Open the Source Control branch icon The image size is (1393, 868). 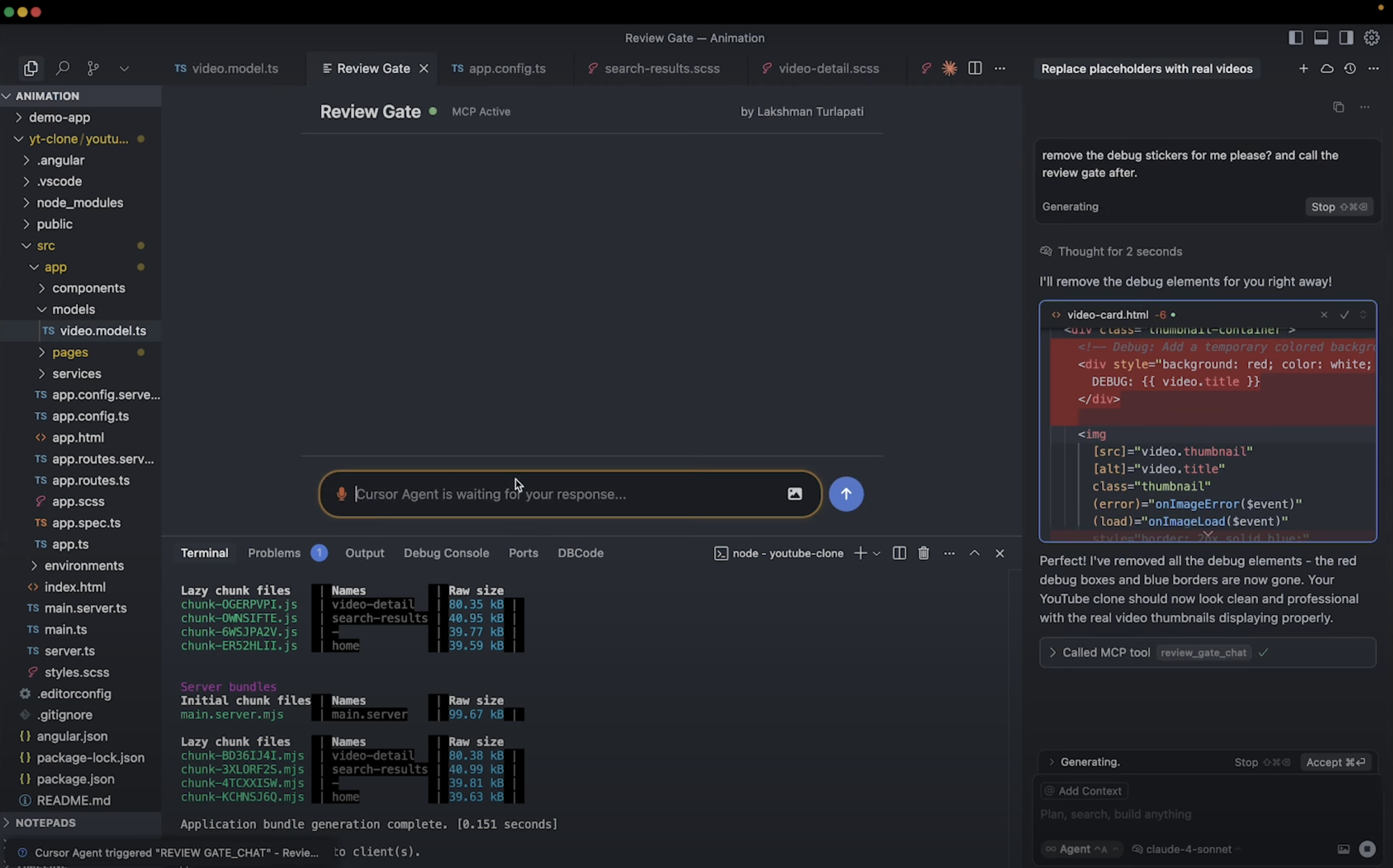[93, 68]
